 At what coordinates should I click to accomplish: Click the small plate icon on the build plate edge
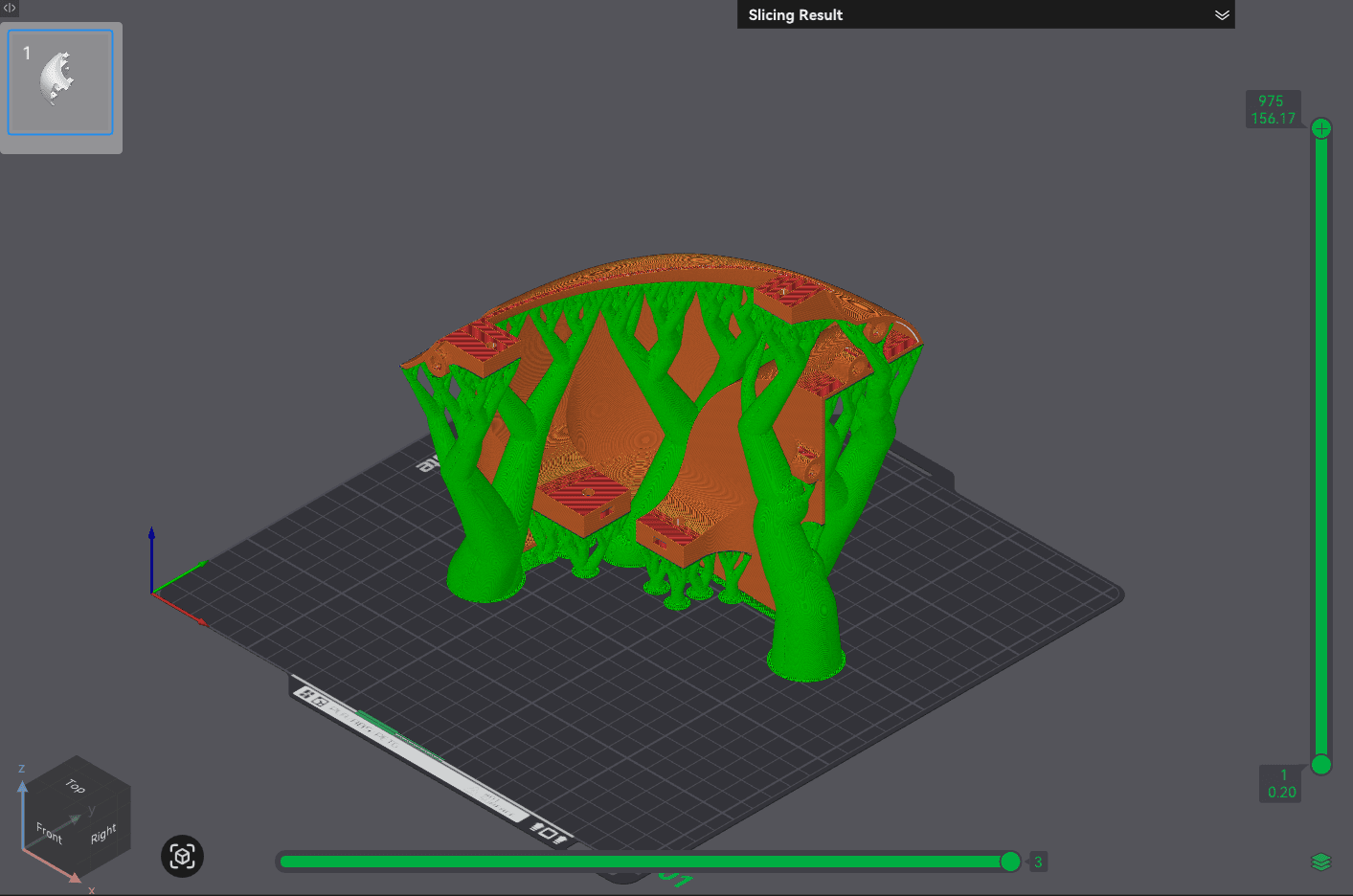[549, 832]
